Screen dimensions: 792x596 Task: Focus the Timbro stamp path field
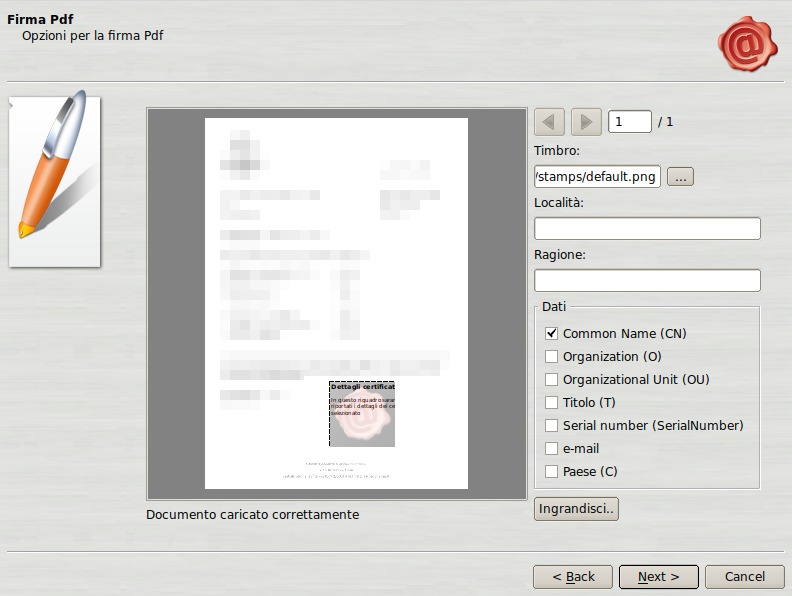pos(597,177)
